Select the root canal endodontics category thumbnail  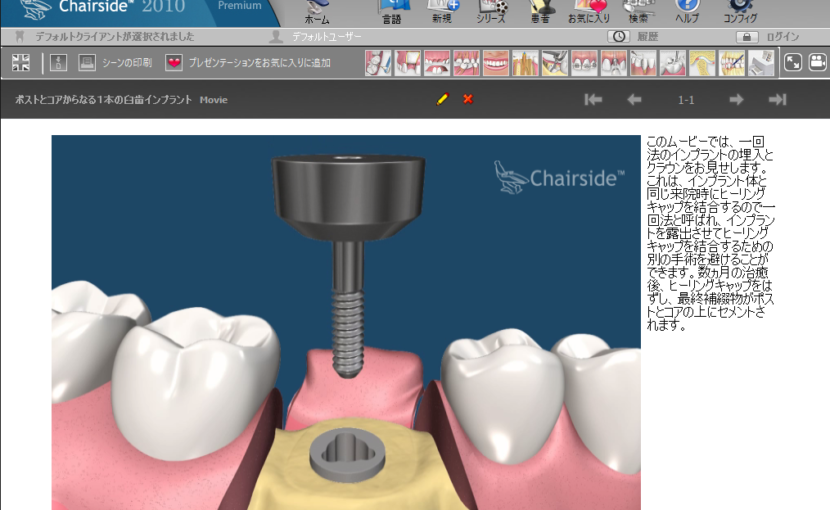click(x=525, y=63)
